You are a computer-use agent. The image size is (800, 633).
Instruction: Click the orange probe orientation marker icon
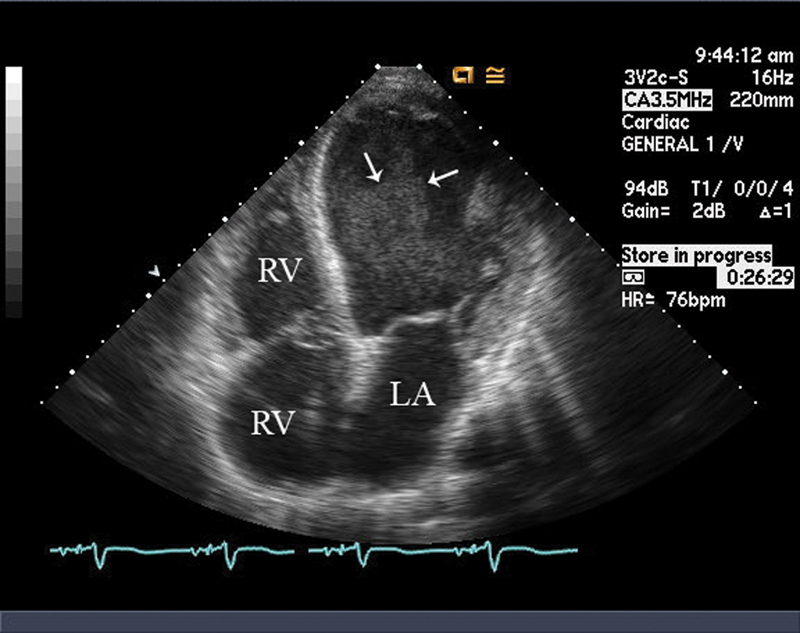point(463,73)
